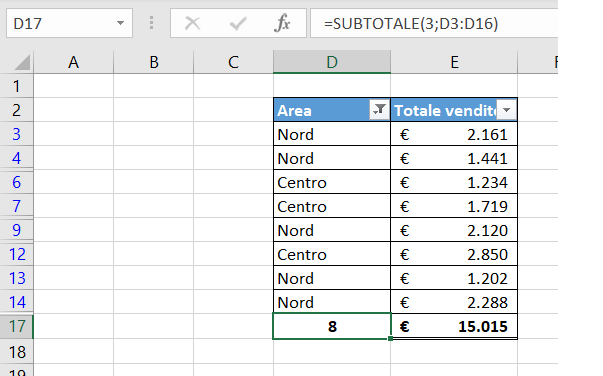
Task: Click the Select All corner triangle
Action: (x=22, y=63)
